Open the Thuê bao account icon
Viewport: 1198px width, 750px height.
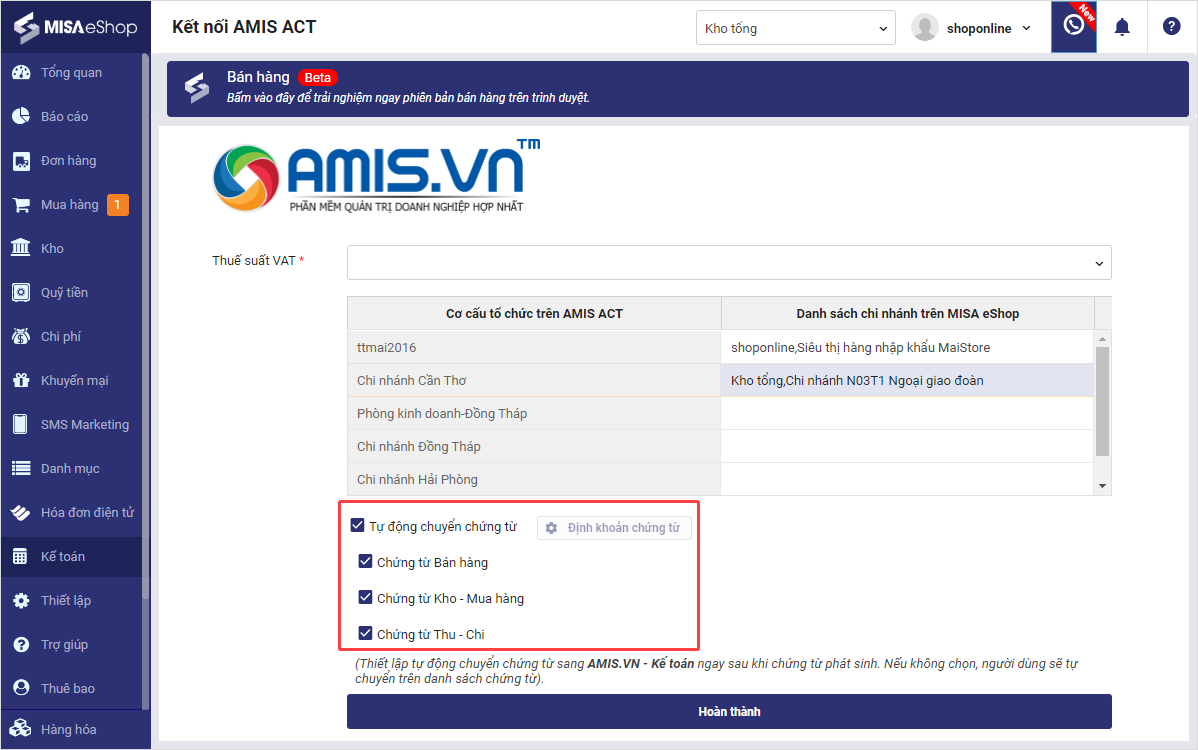coord(21,688)
